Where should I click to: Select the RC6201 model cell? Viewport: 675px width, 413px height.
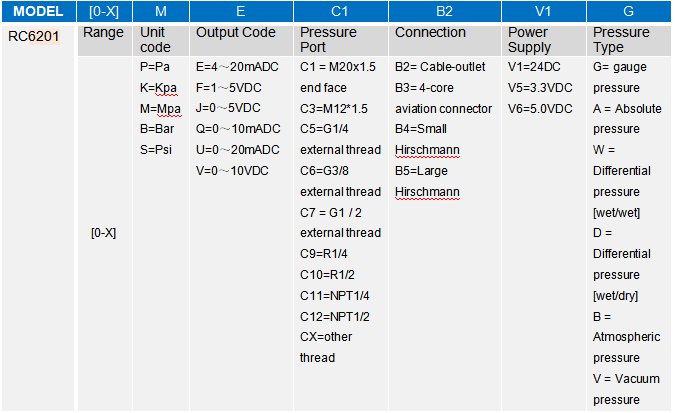pos(34,36)
